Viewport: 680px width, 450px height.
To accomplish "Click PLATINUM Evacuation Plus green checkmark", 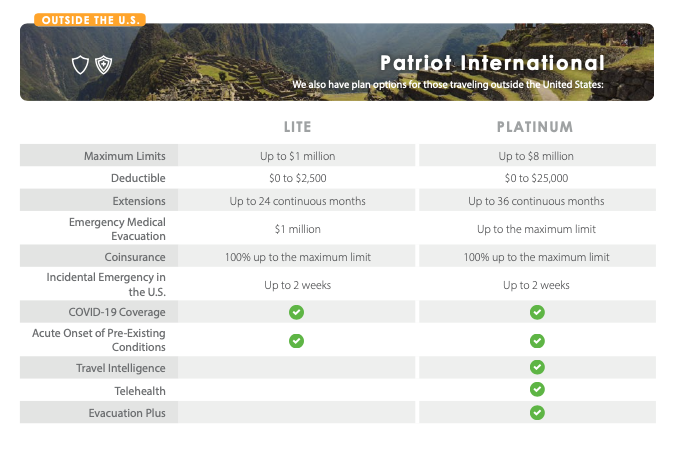I will point(537,412).
